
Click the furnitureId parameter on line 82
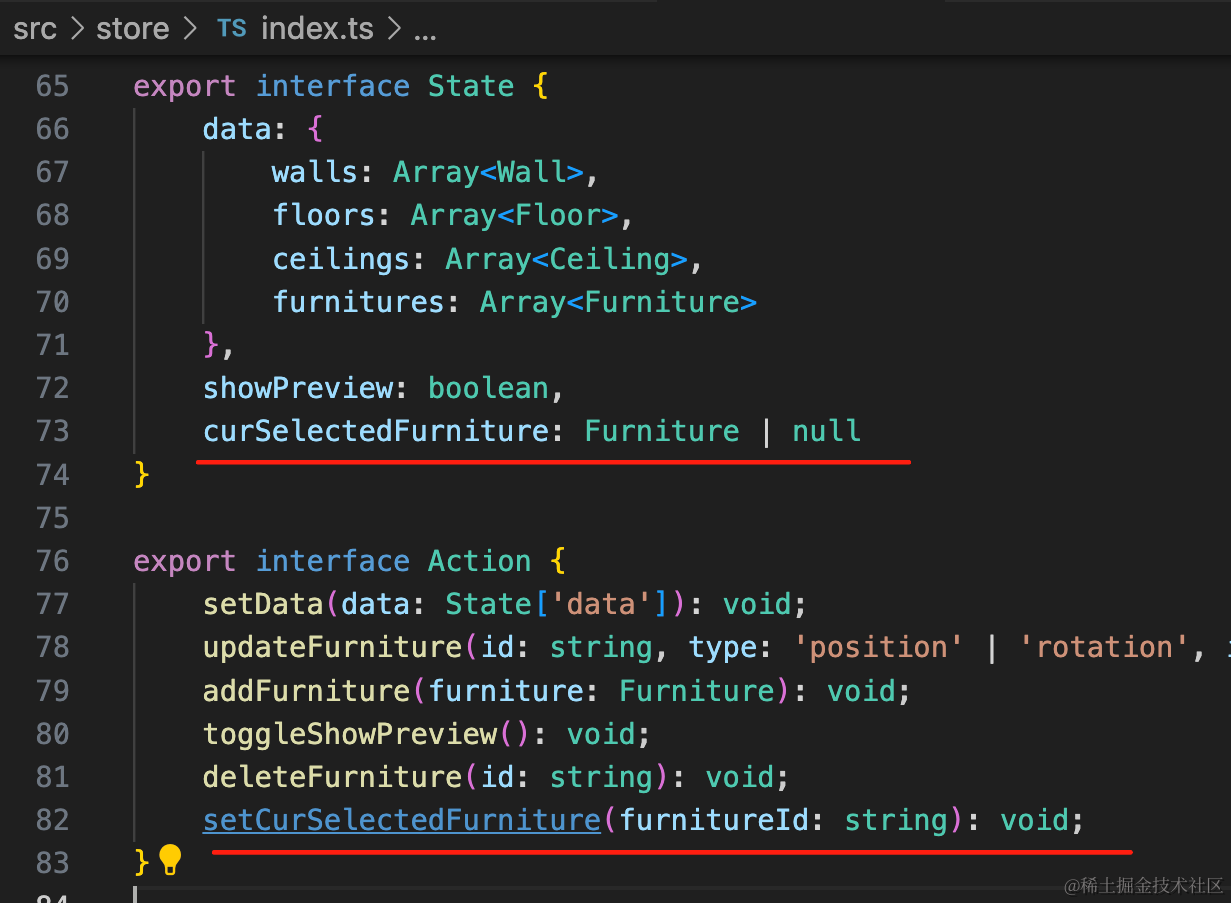(715, 820)
